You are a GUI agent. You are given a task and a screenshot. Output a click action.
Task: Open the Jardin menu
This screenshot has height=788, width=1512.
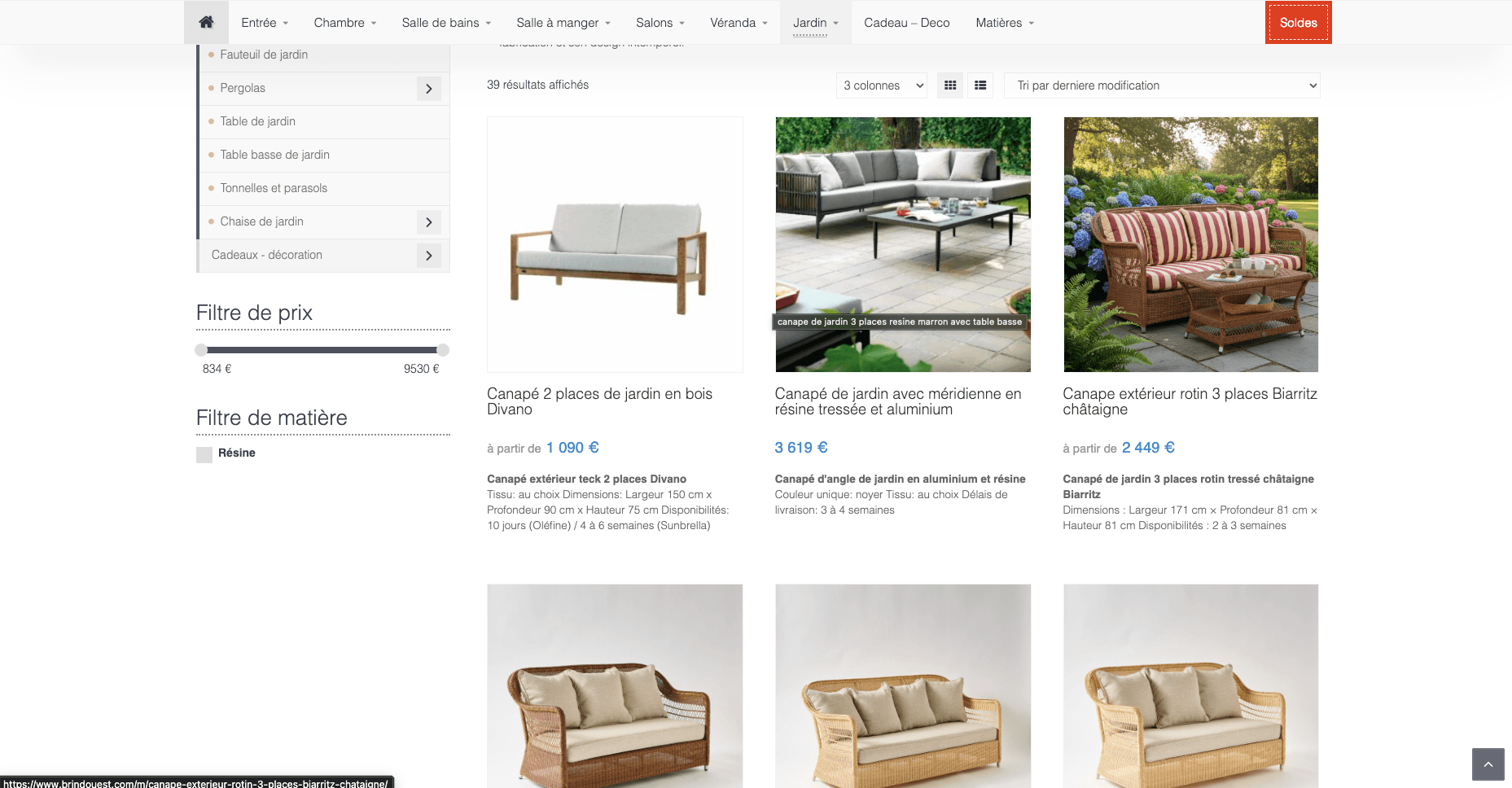816,23
